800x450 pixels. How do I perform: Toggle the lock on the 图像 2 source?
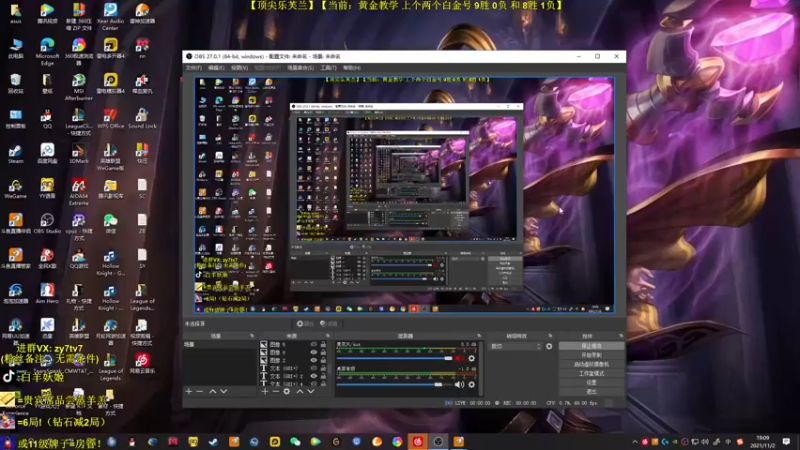point(323,360)
